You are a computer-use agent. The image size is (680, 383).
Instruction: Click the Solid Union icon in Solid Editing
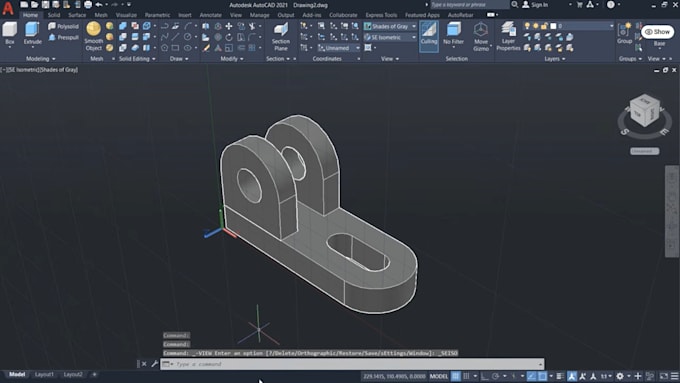123,26
